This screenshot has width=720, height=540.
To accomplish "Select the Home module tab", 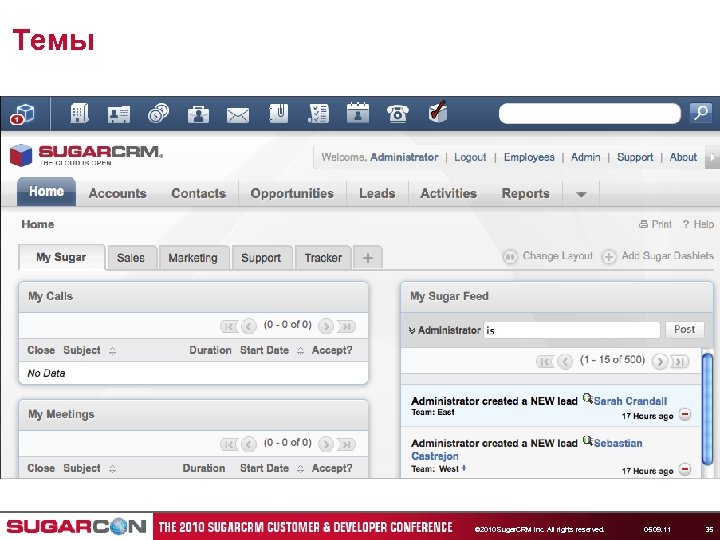I will [x=46, y=191].
